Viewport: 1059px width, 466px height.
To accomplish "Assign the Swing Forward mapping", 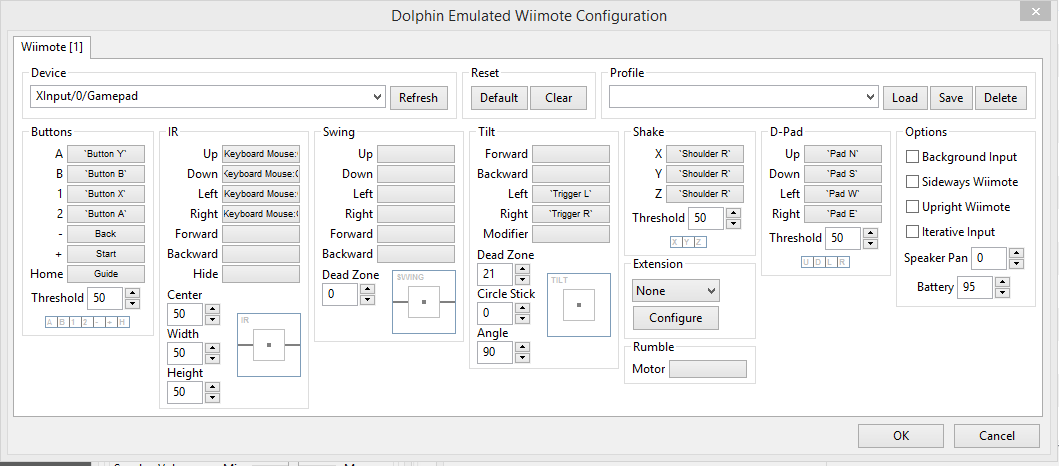I will click(416, 234).
